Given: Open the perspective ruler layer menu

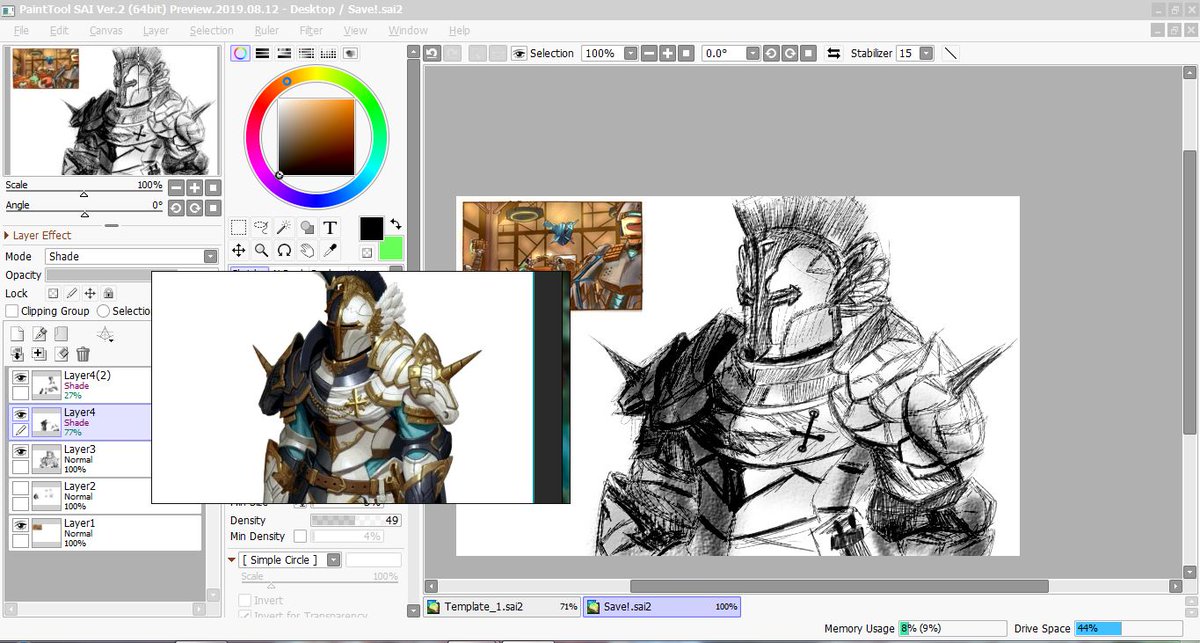Looking at the screenshot, I should click(x=105, y=334).
